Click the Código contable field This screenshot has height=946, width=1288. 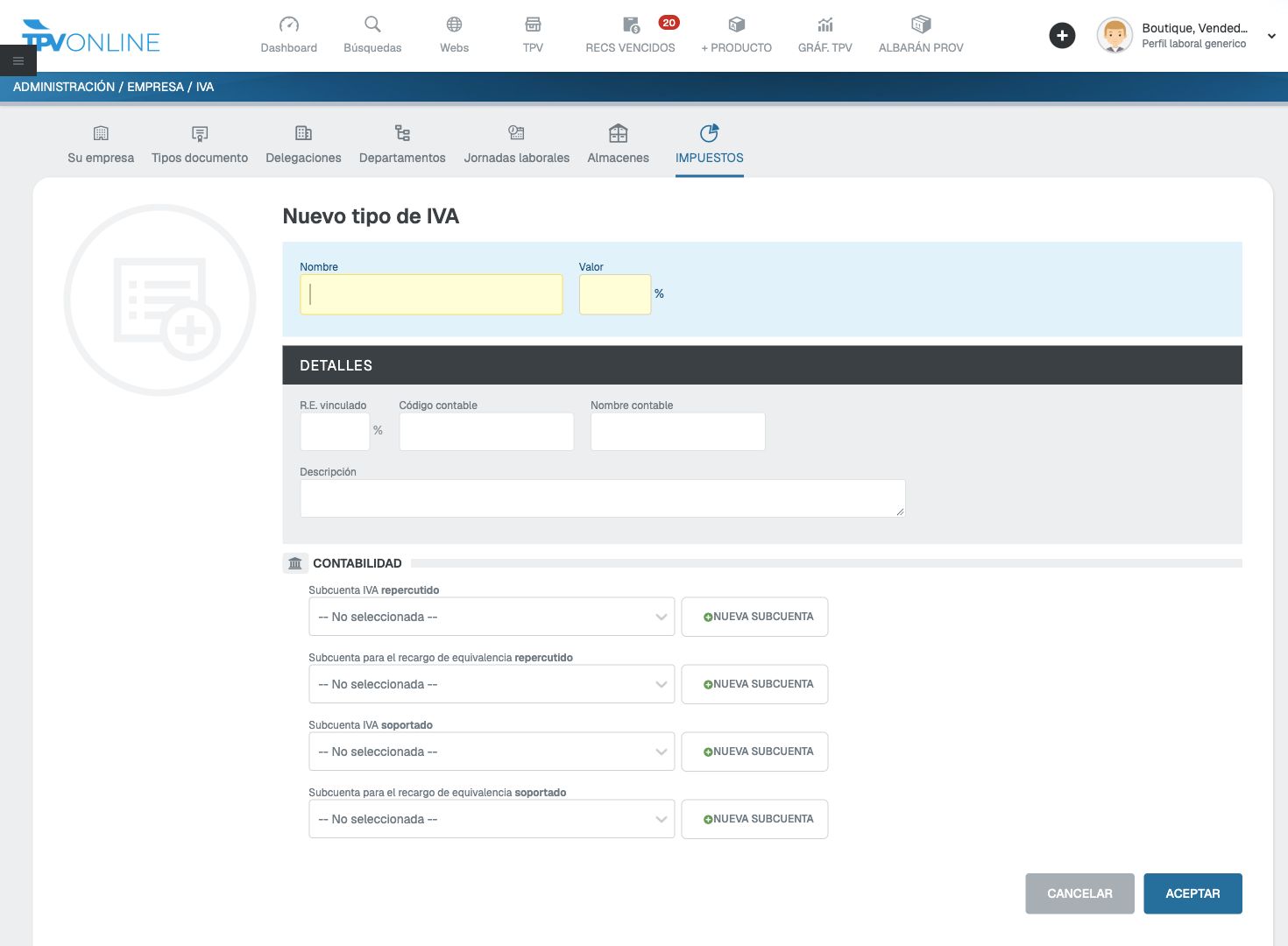tap(486, 432)
